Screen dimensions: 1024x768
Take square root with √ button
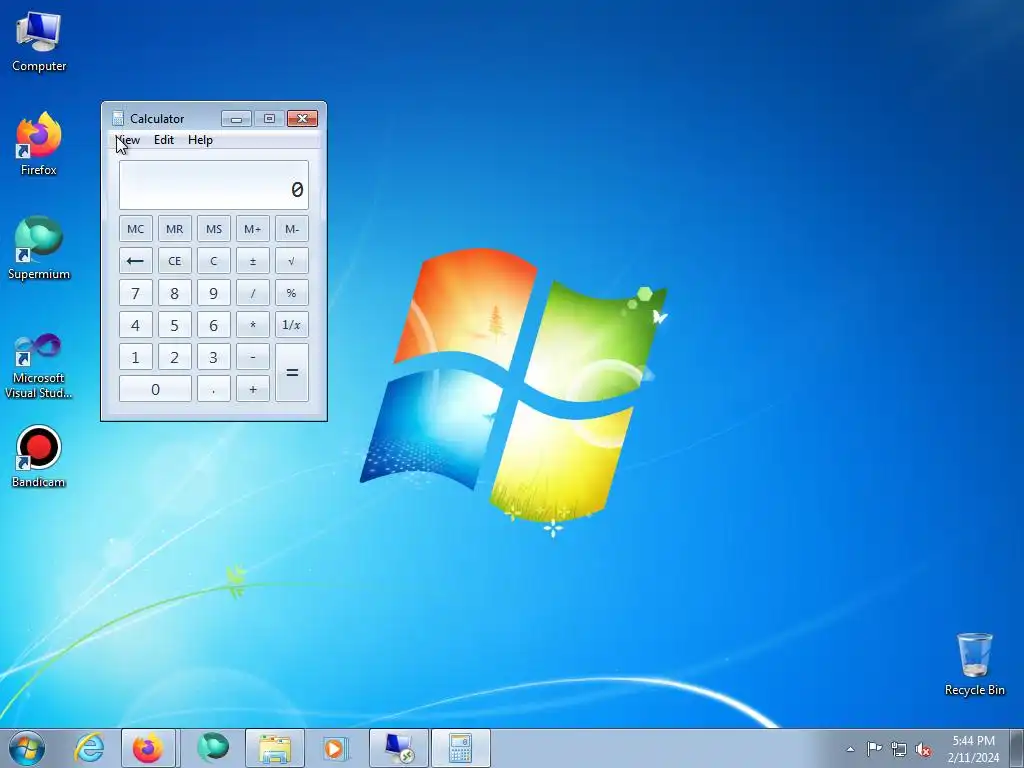click(x=292, y=261)
